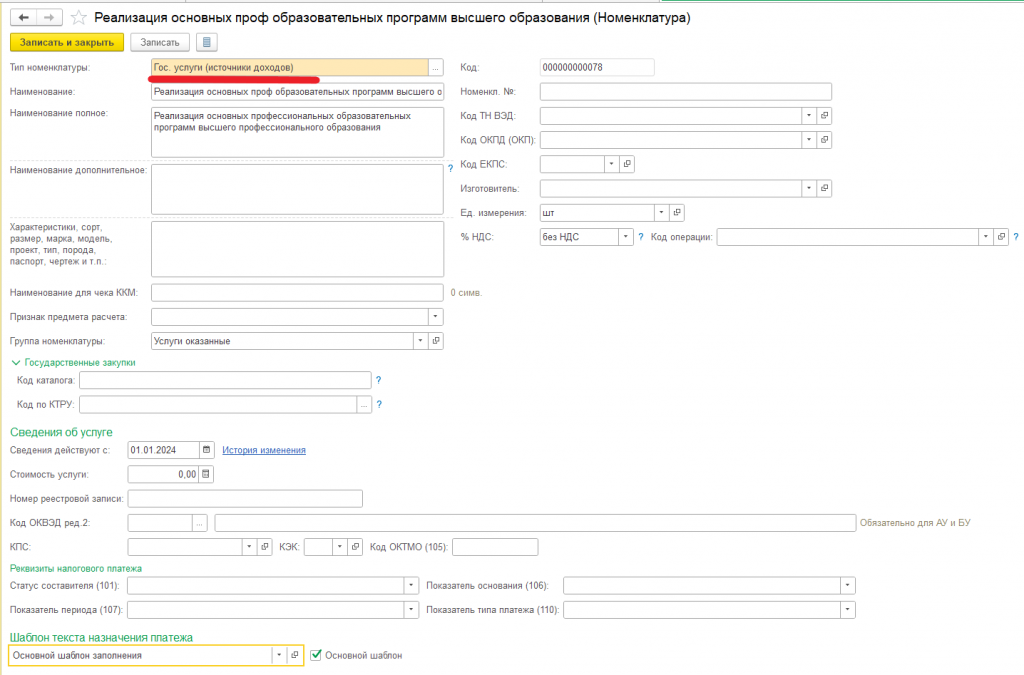Expand the Группа номенклатуры dropdown
The height and width of the screenshot is (675, 1024).
(420, 341)
